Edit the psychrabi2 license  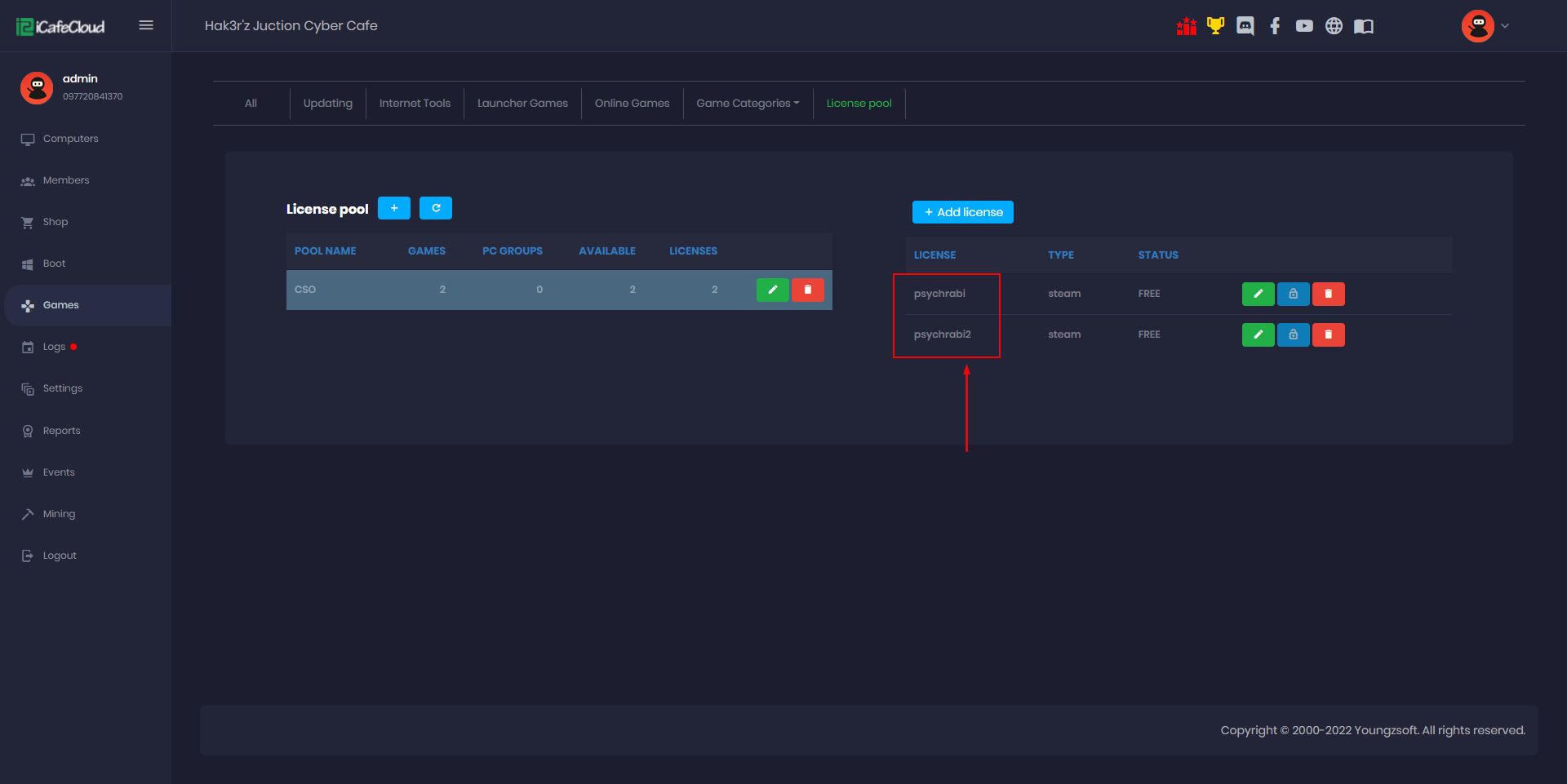click(x=1258, y=334)
